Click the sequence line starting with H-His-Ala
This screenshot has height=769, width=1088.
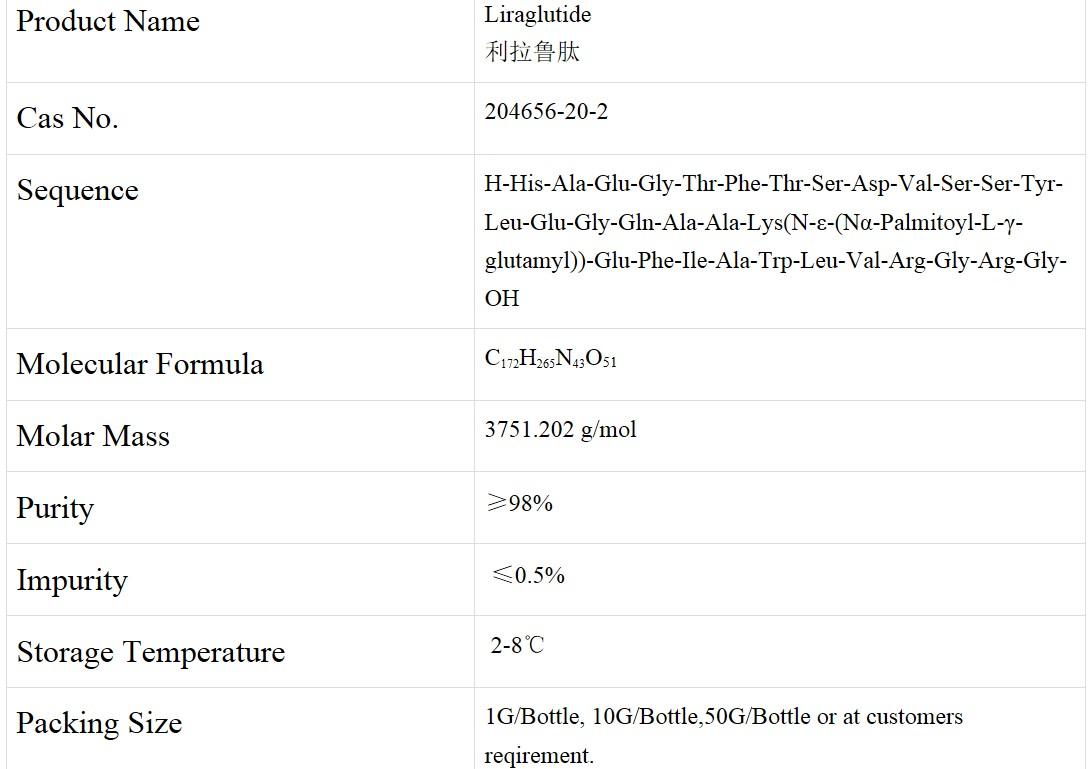pyautogui.click(x=773, y=184)
